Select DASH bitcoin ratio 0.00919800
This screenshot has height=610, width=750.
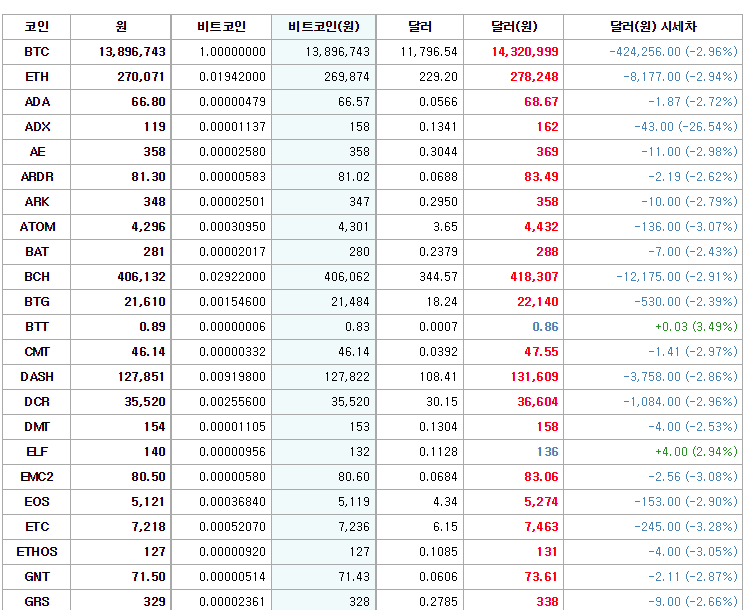click(x=232, y=377)
